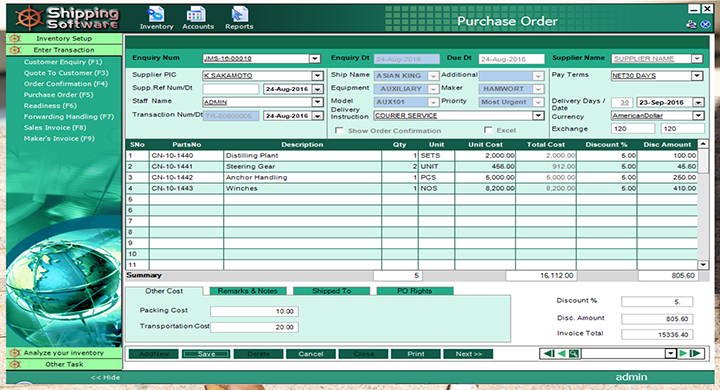The image size is (720, 390).
Task: Open the record navigator dropdown
Action: pos(670,353)
